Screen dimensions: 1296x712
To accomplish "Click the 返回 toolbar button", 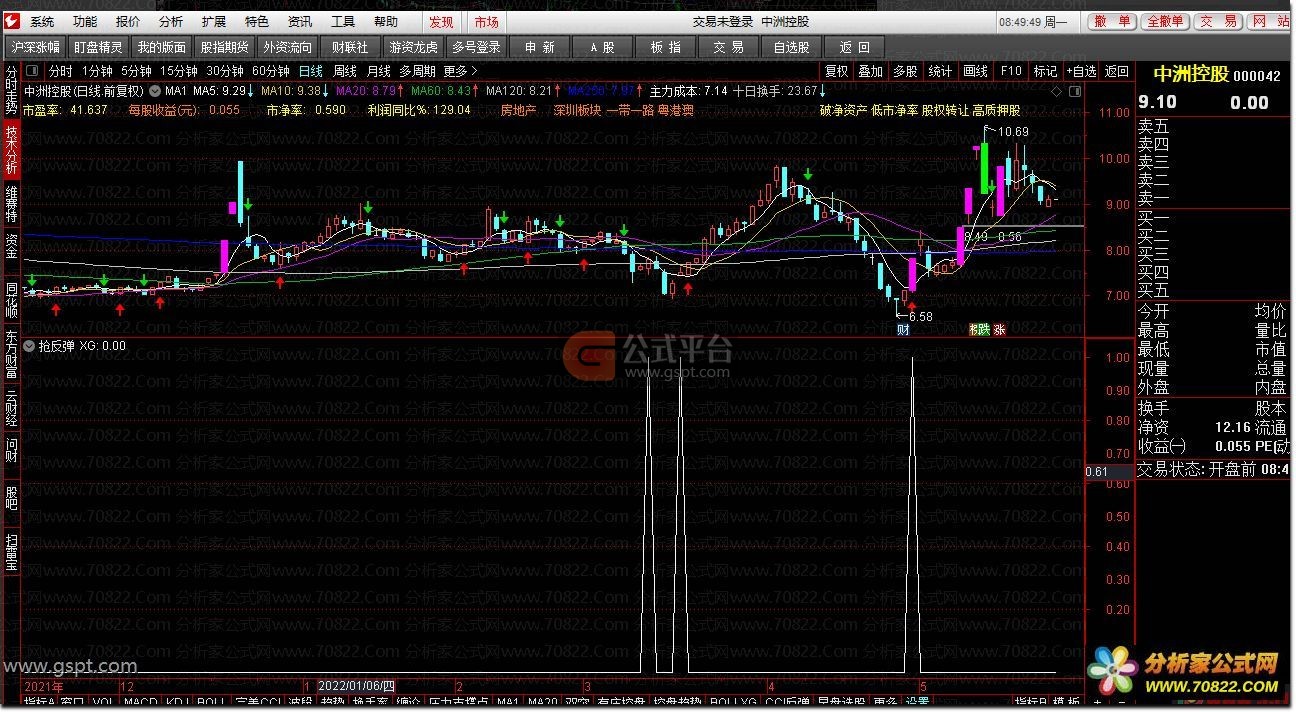I will pyautogui.click(x=854, y=47).
